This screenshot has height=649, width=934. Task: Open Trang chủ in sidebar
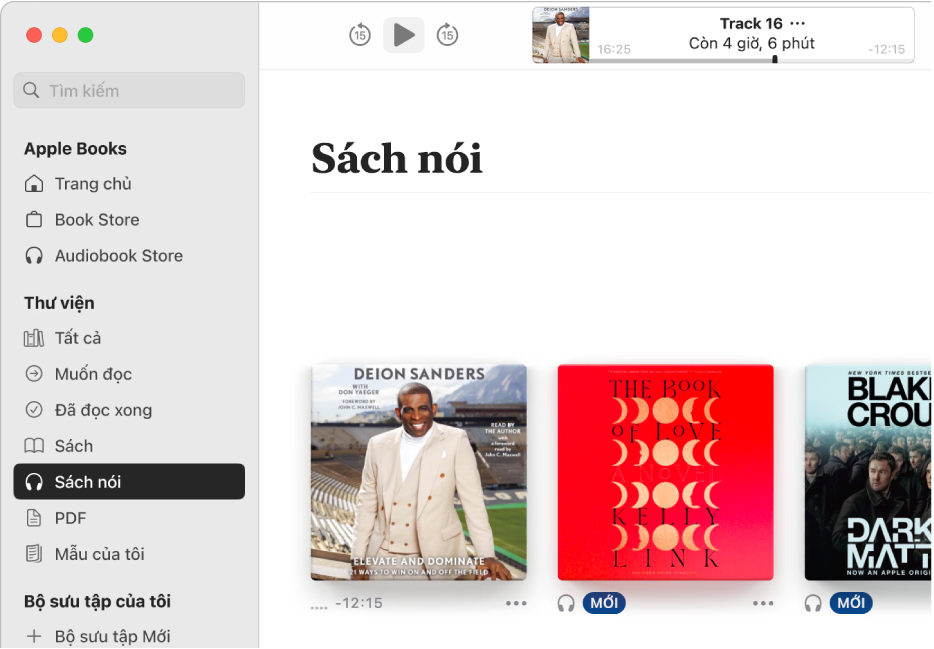click(x=129, y=184)
